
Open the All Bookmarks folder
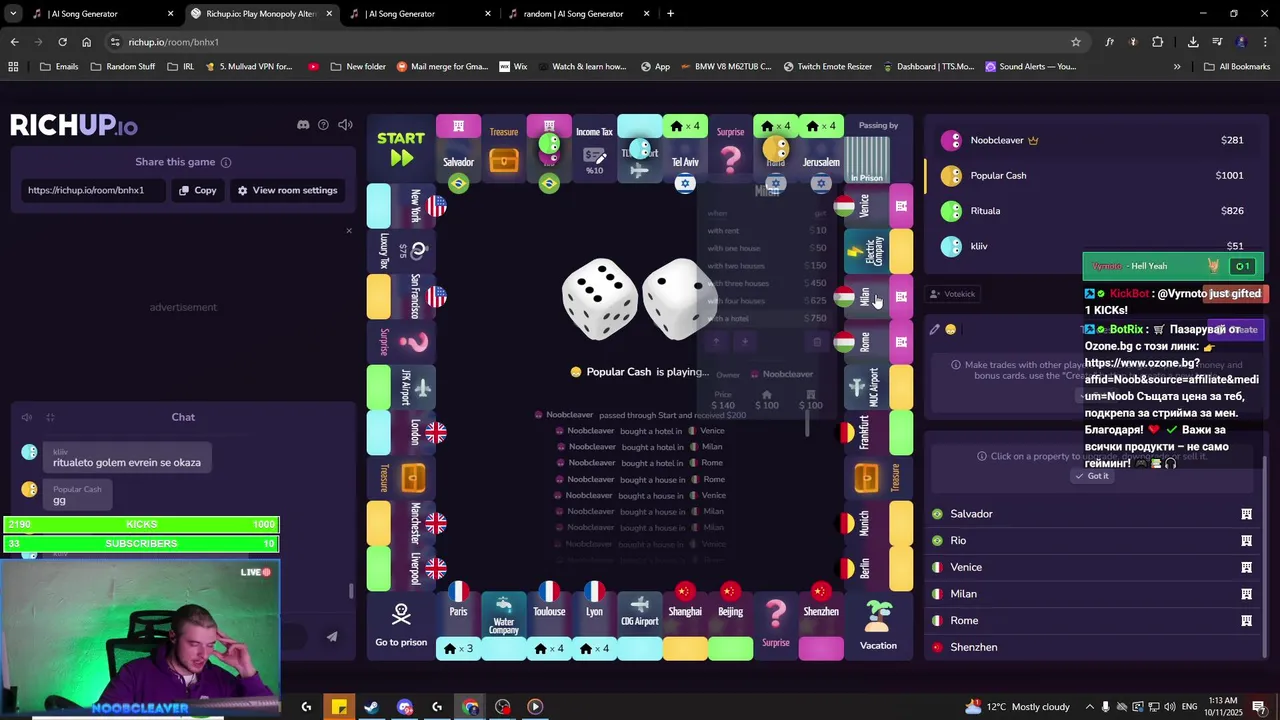pos(1237,67)
